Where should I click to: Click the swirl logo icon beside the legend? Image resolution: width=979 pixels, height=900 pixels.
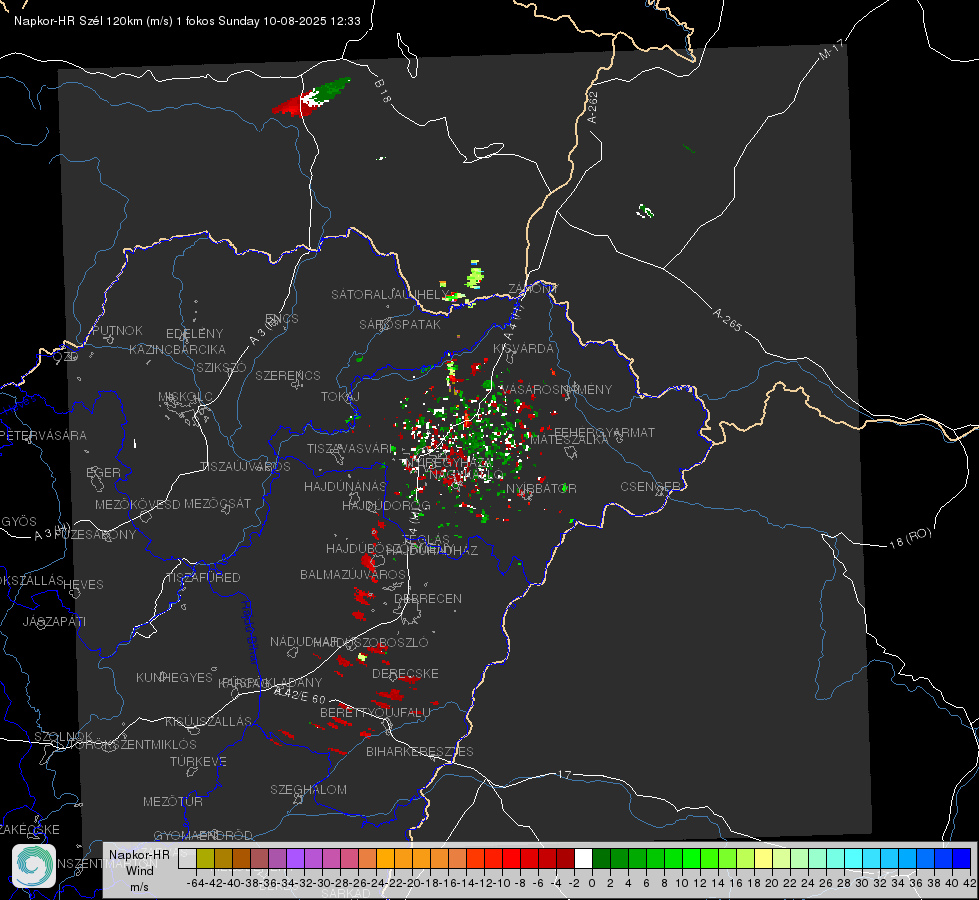(34, 866)
